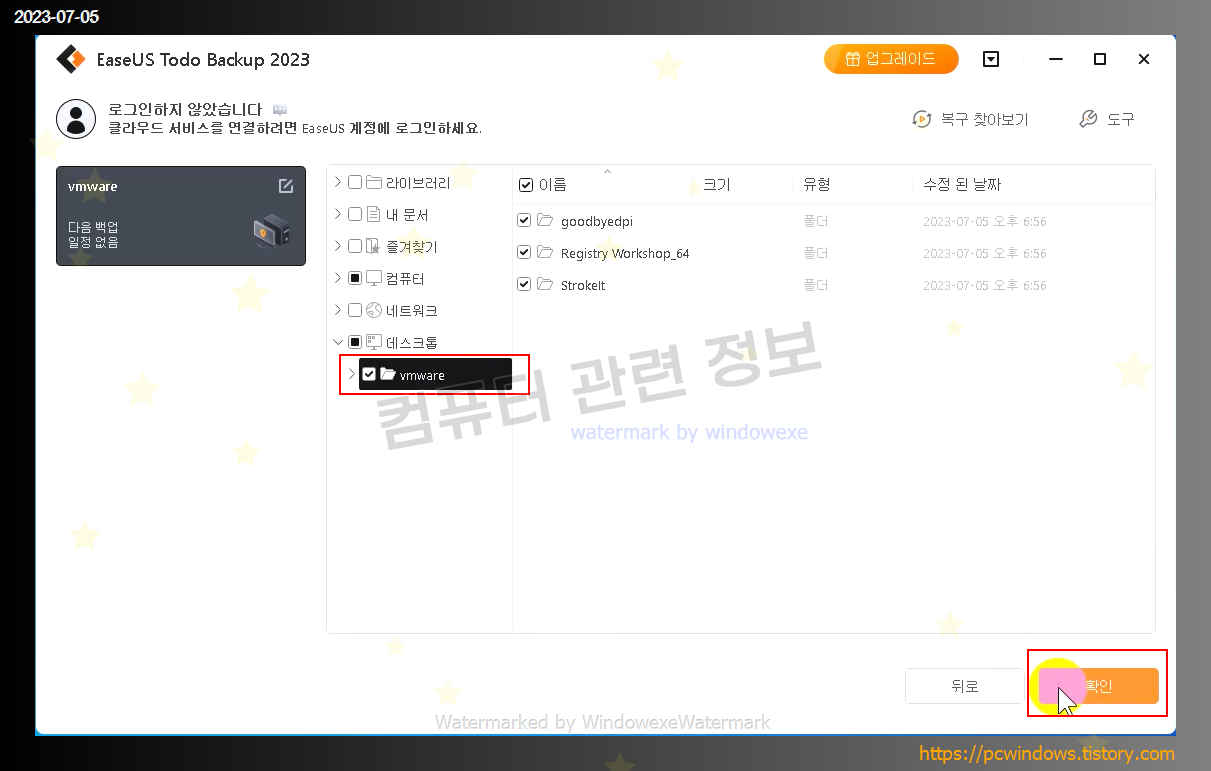Screen dimensions: 1211x771
Task: Expand the 라이브러리 tree node
Action: (338, 183)
